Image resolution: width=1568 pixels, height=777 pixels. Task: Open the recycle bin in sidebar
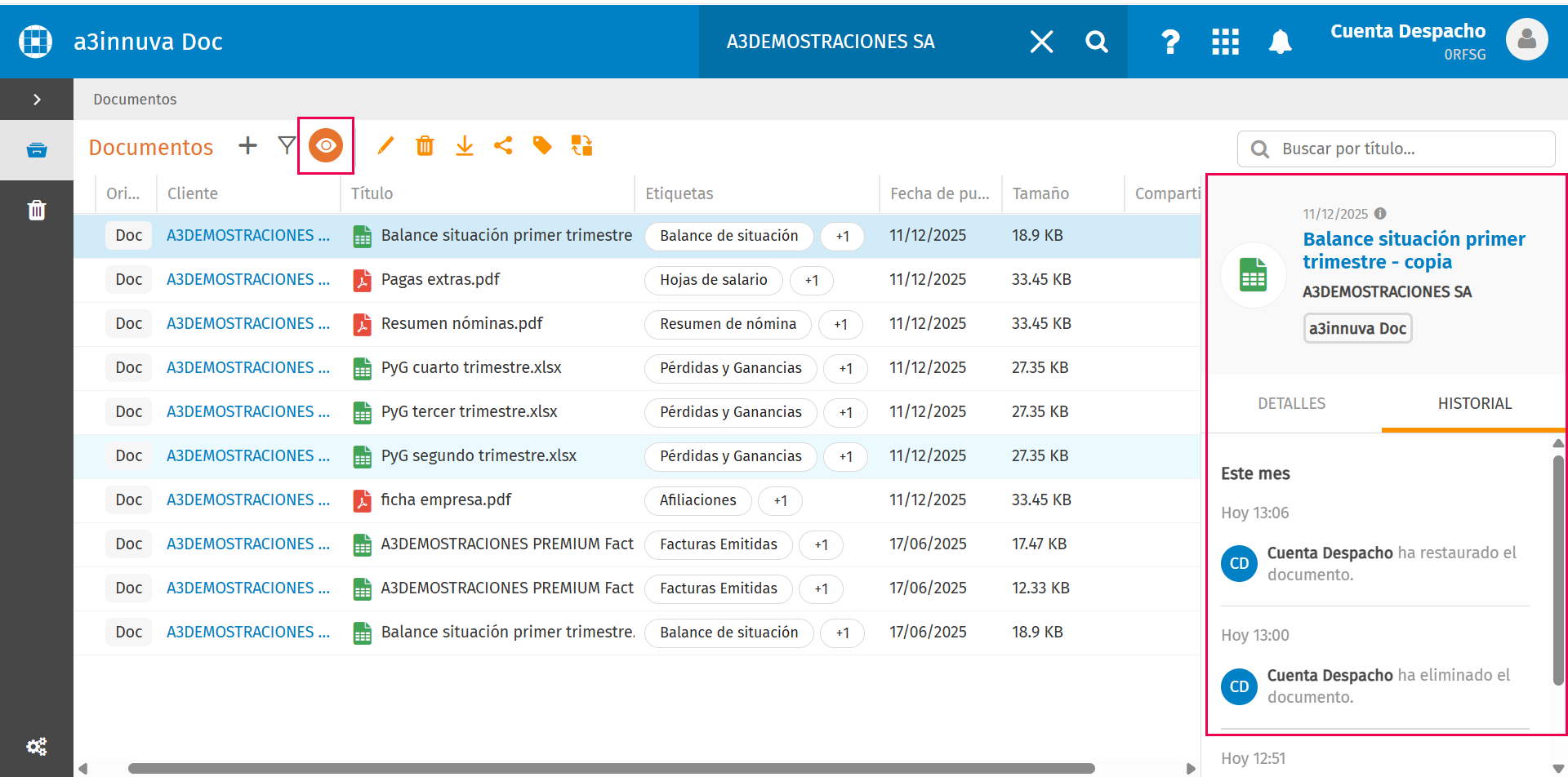coord(37,211)
